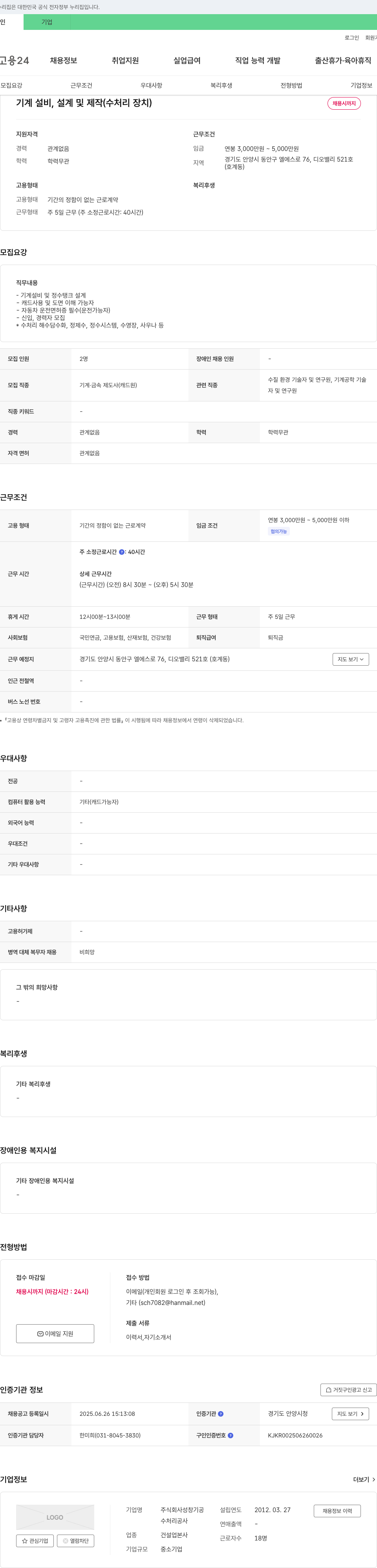
Task: Click 사회보험 value 국민연금, 고용보험, 산재보험, 건강보험
Action: click(125, 637)
